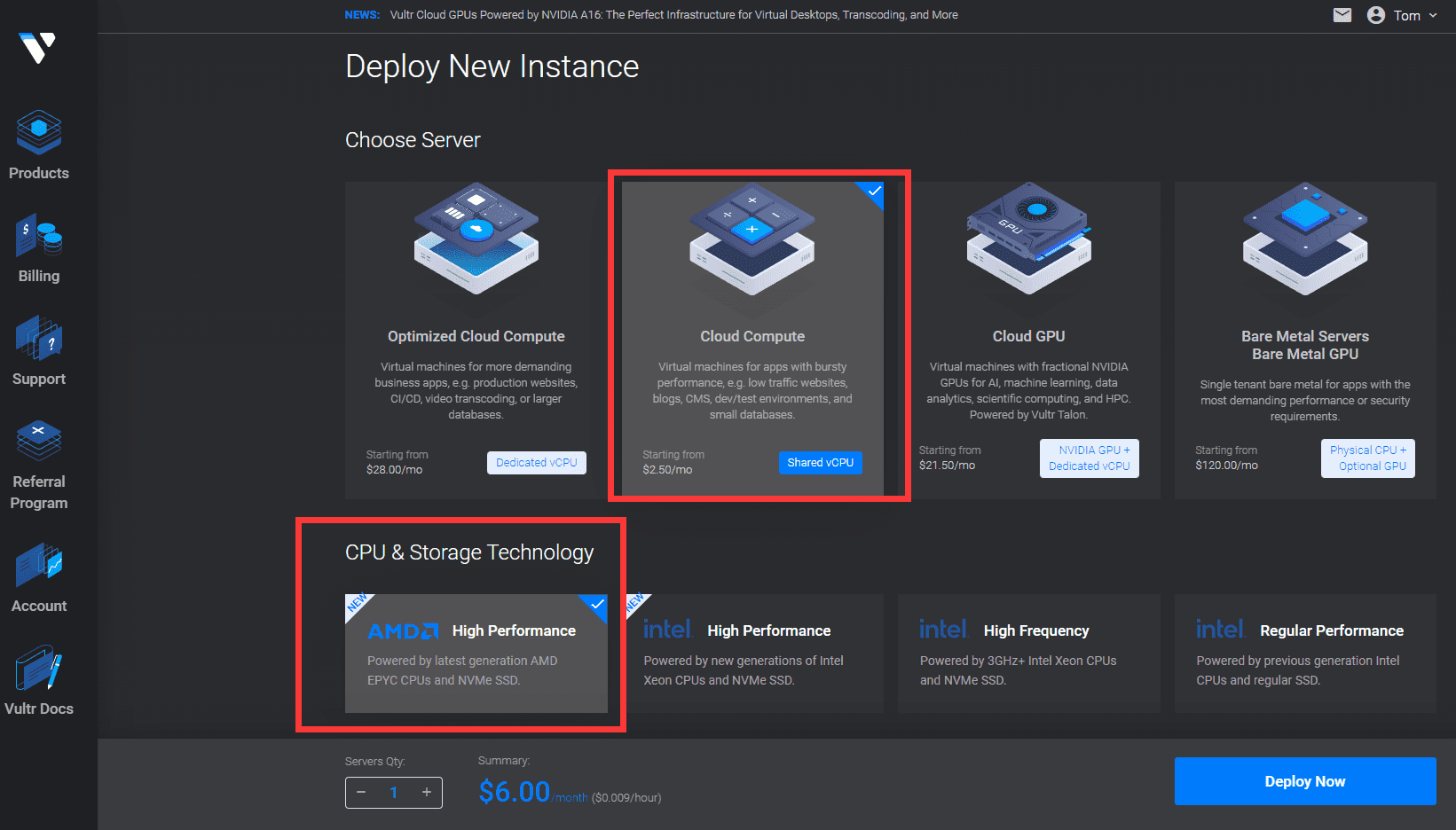Click the servers quantity value field

click(x=394, y=793)
